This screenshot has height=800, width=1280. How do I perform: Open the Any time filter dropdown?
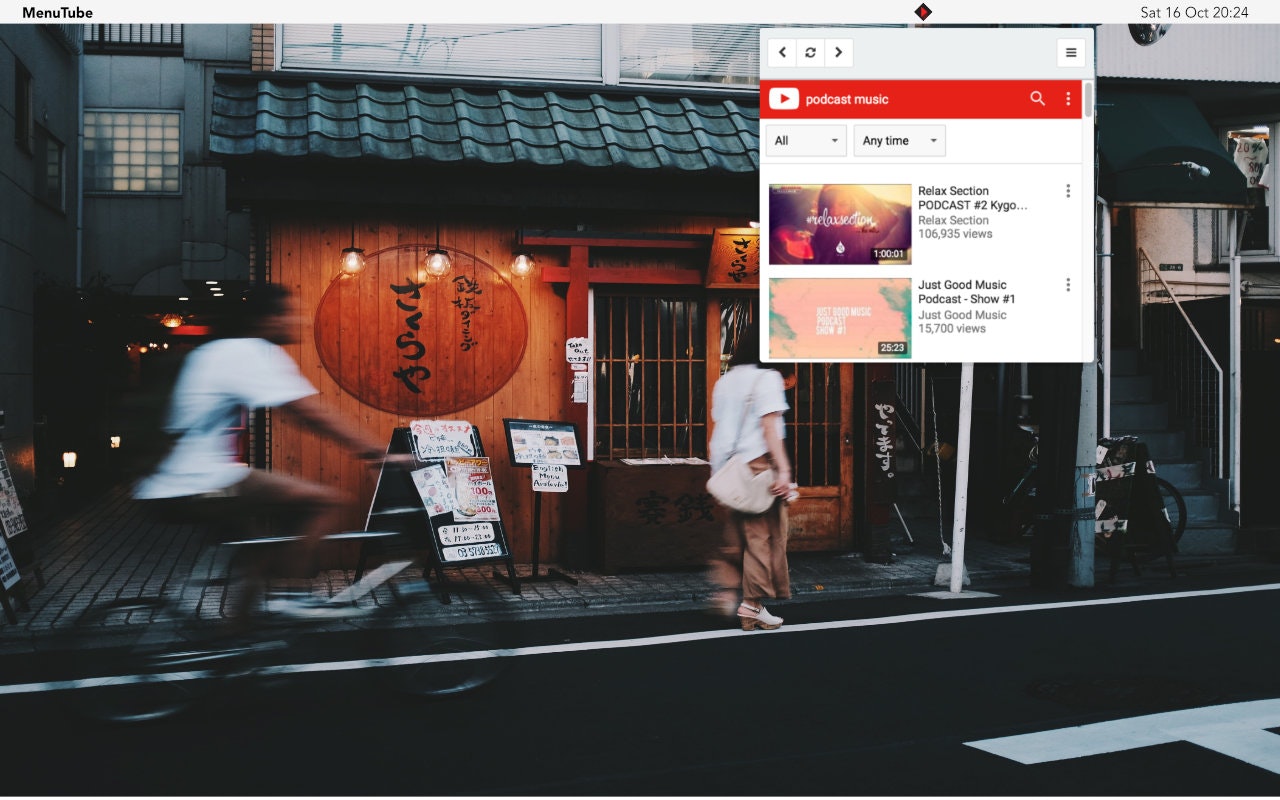pyautogui.click(x=898, y=140)
